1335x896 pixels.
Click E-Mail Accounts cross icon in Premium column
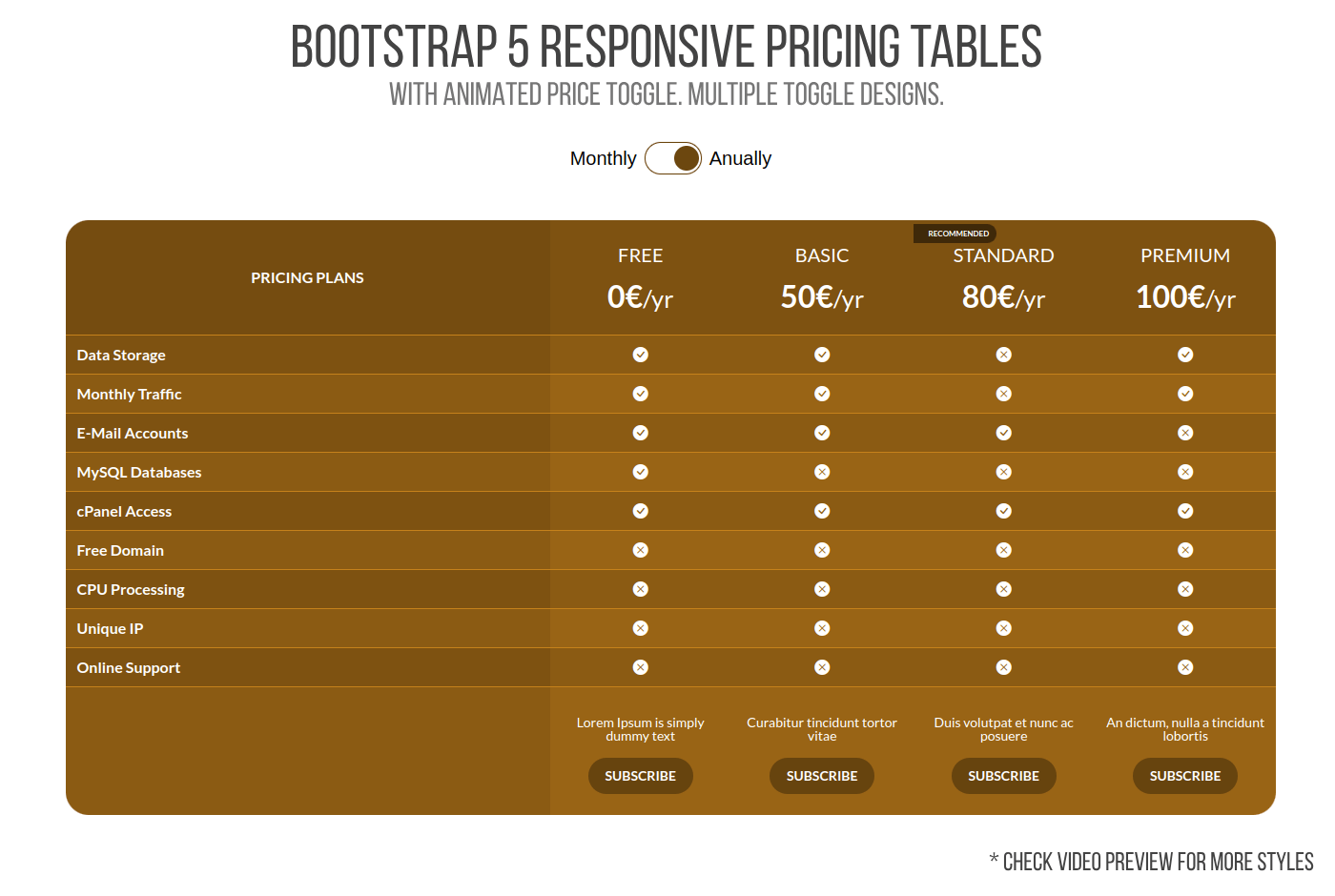point(1185,433)
